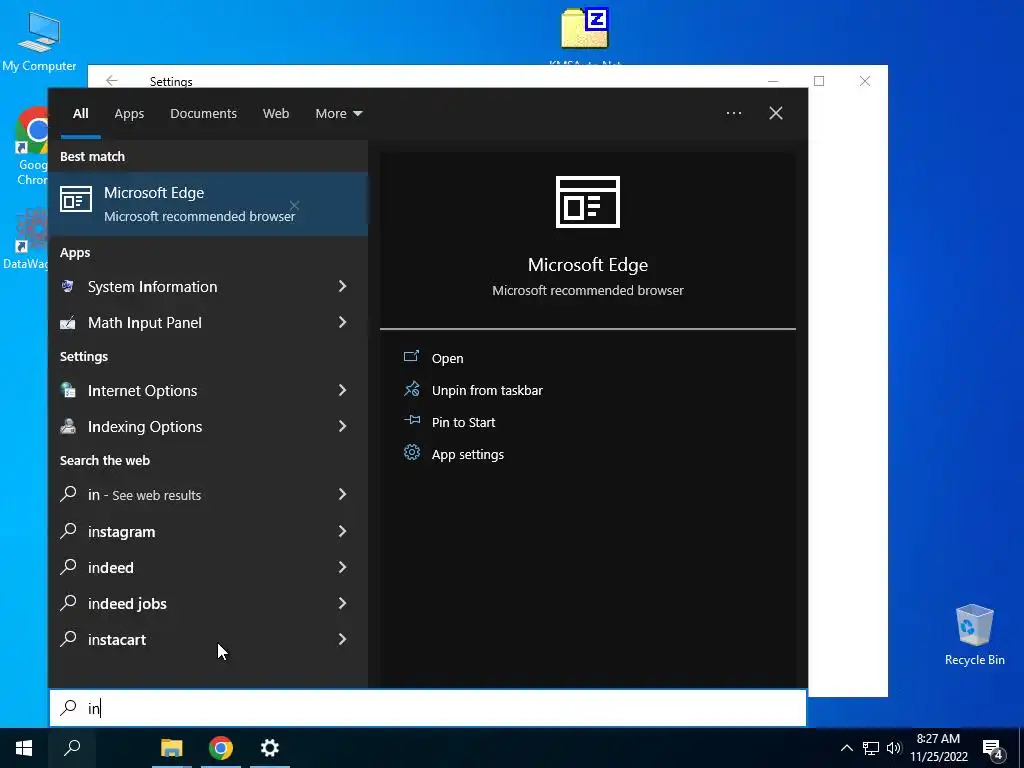Switch to the Web search tab

pyautogui.click(x=276, y=113)
